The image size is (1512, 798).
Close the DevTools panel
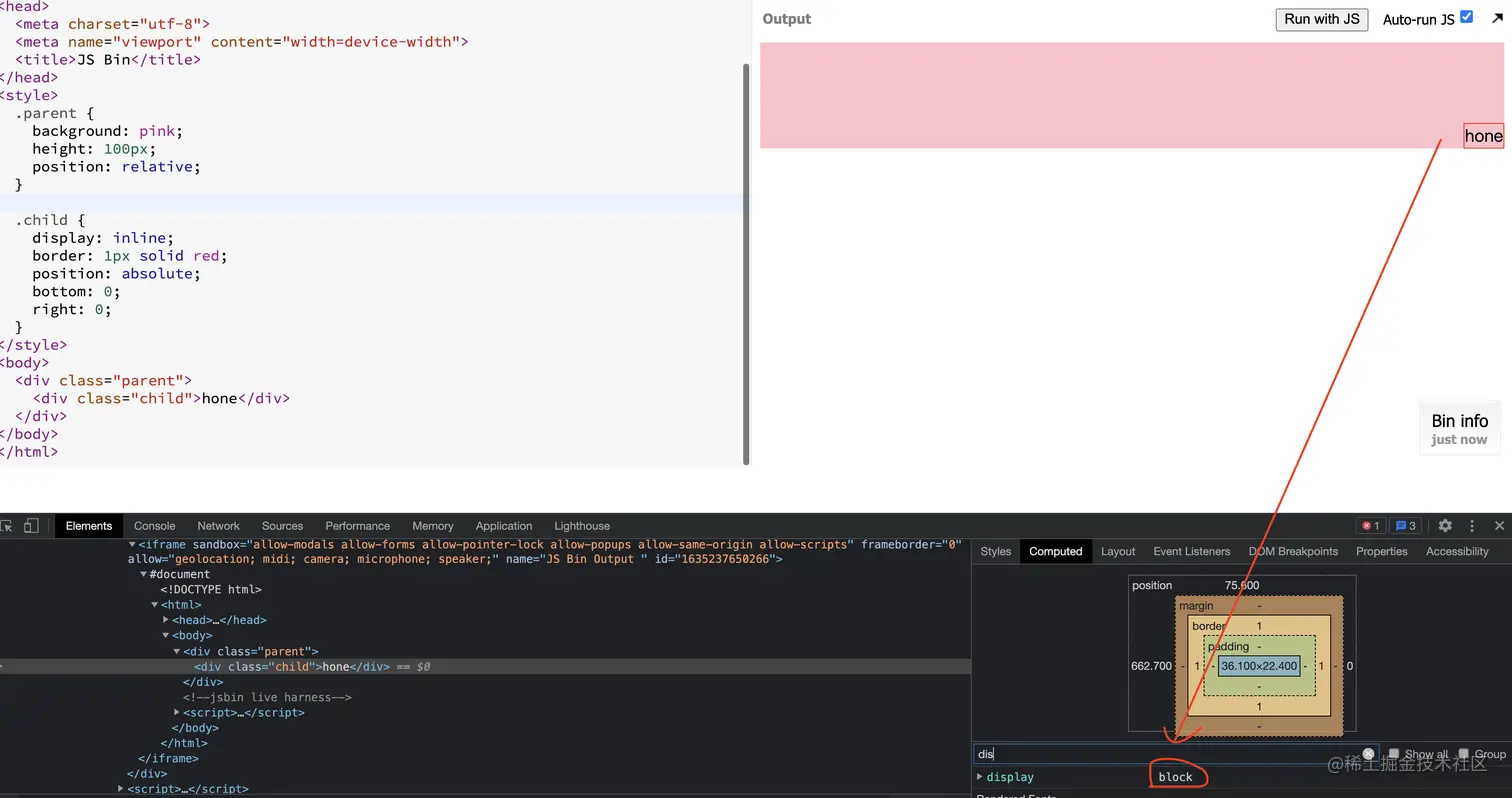click(1499, 526)
